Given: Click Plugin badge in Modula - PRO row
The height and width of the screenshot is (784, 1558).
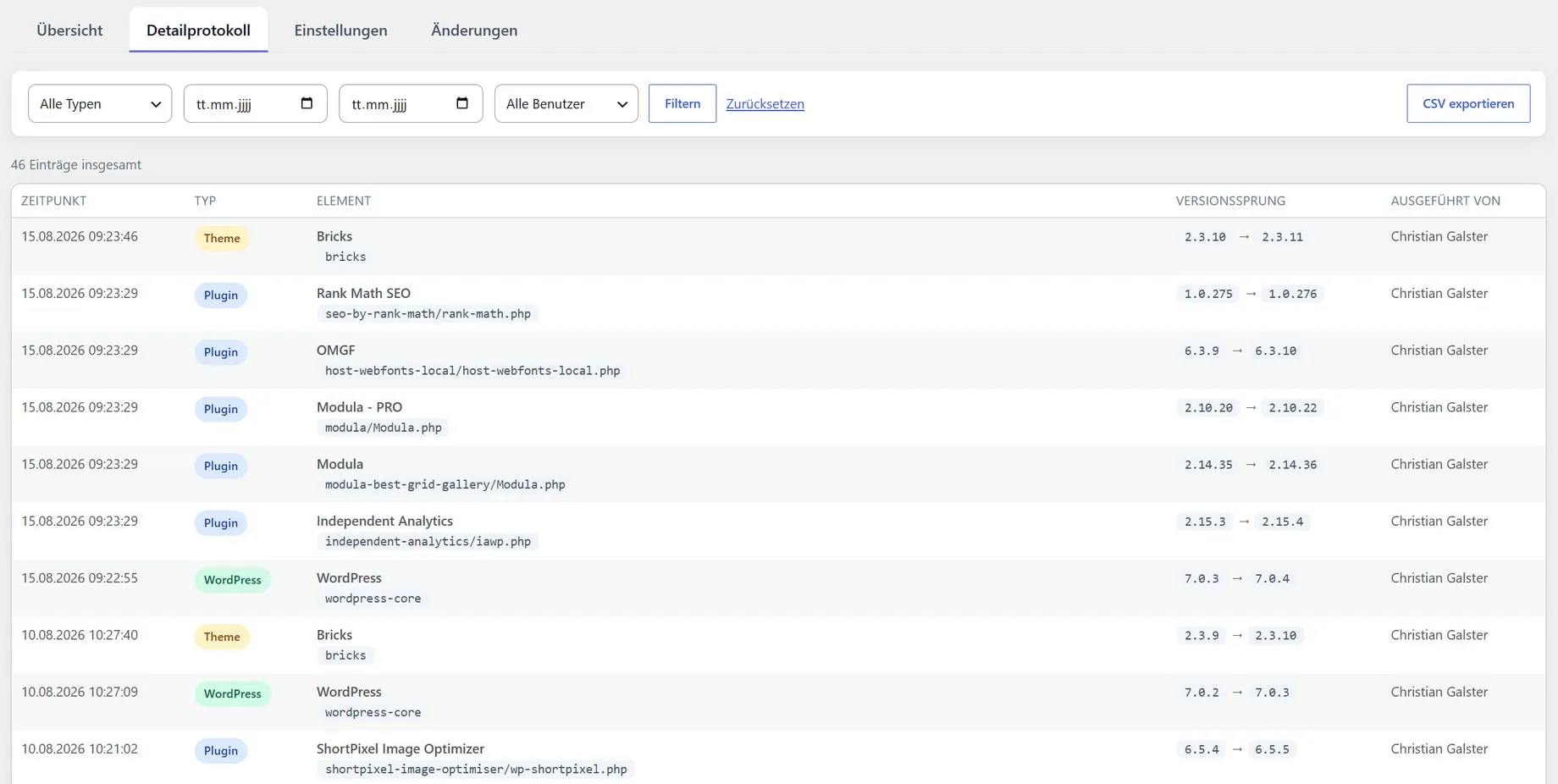Looking at the screenshot, I should tap(221, 409).
